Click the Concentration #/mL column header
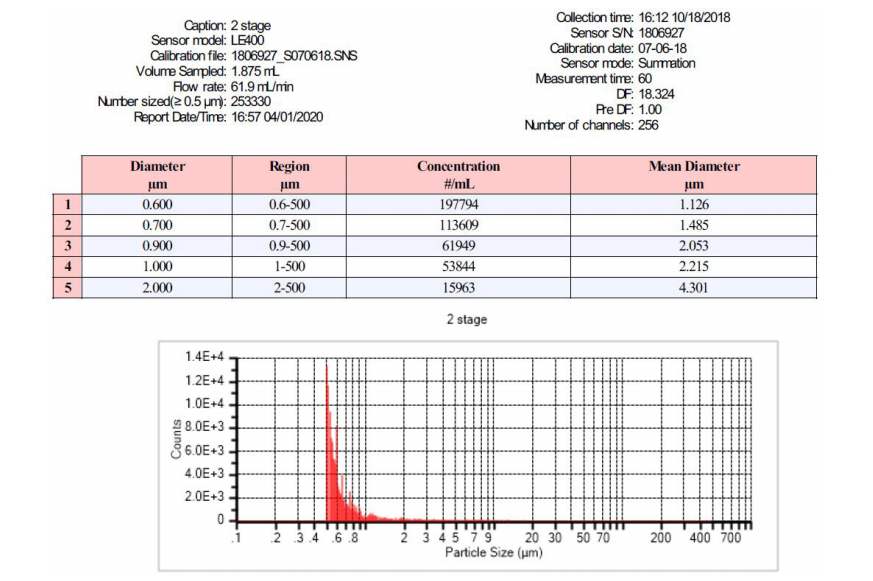Image resolution: width=873 pixels, height=581 pixels. point(458,175)
